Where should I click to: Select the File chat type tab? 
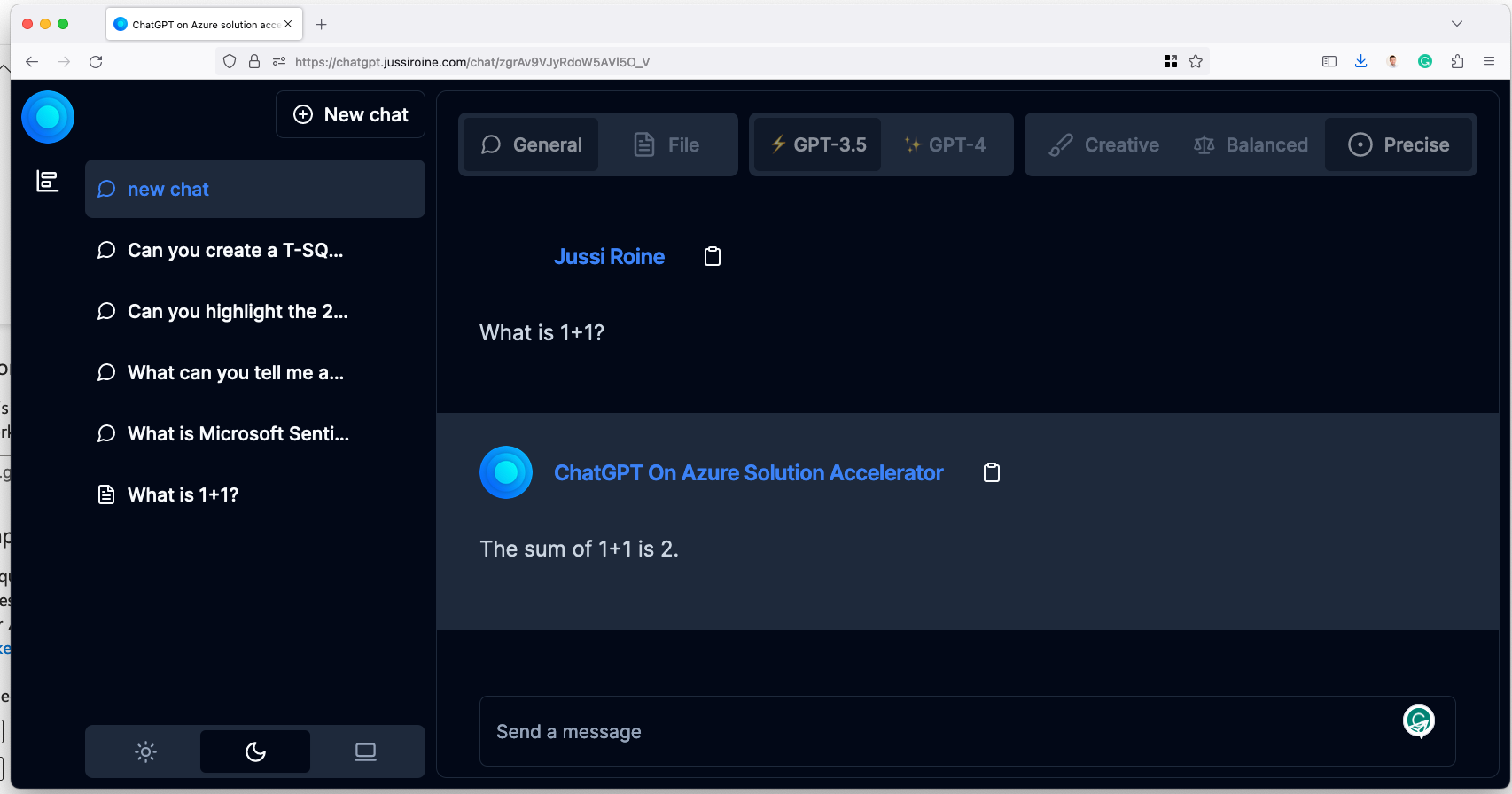[666, 144]
